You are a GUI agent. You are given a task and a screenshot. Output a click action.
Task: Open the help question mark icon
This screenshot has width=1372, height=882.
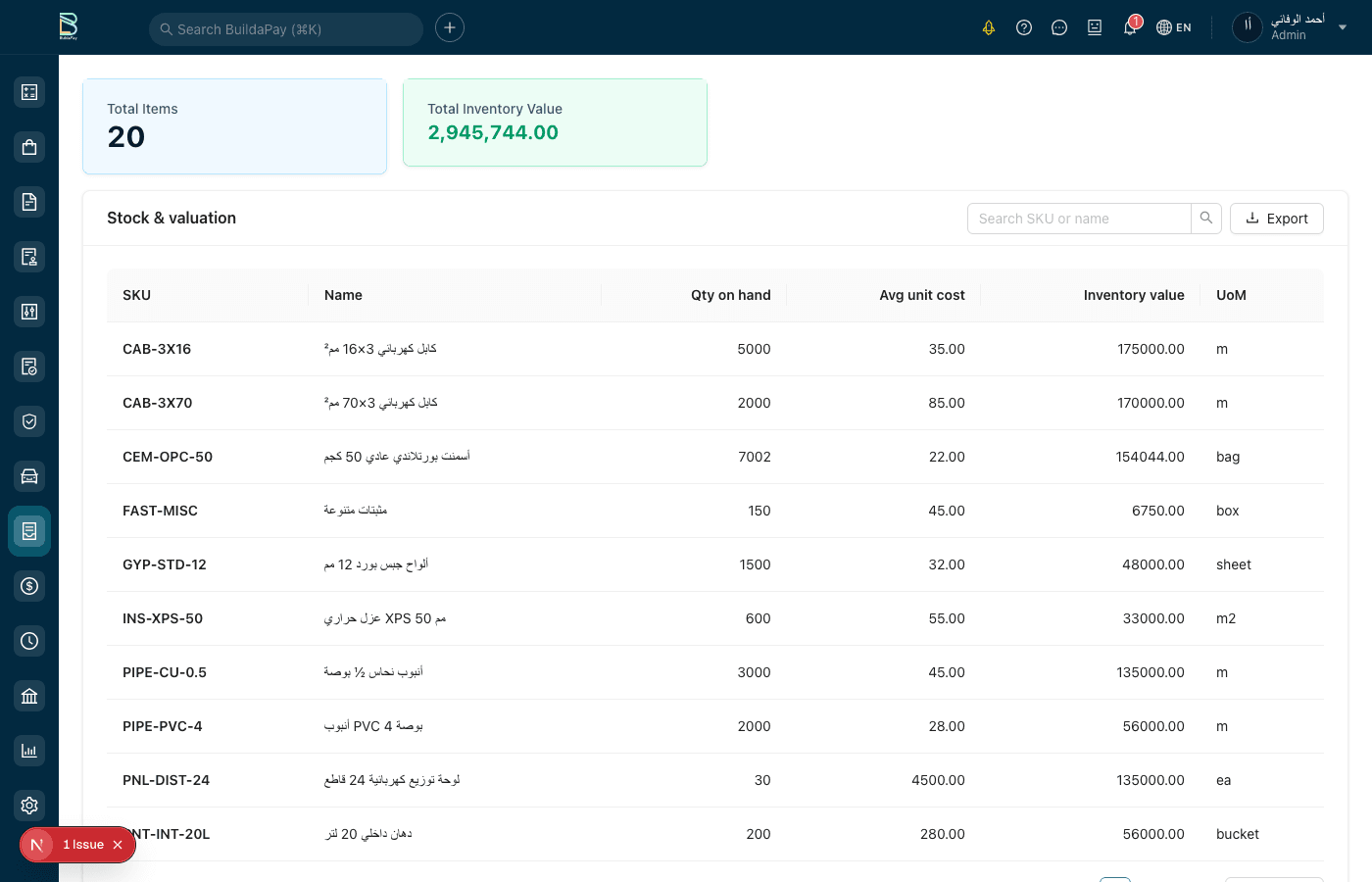tap(1024, 27)
